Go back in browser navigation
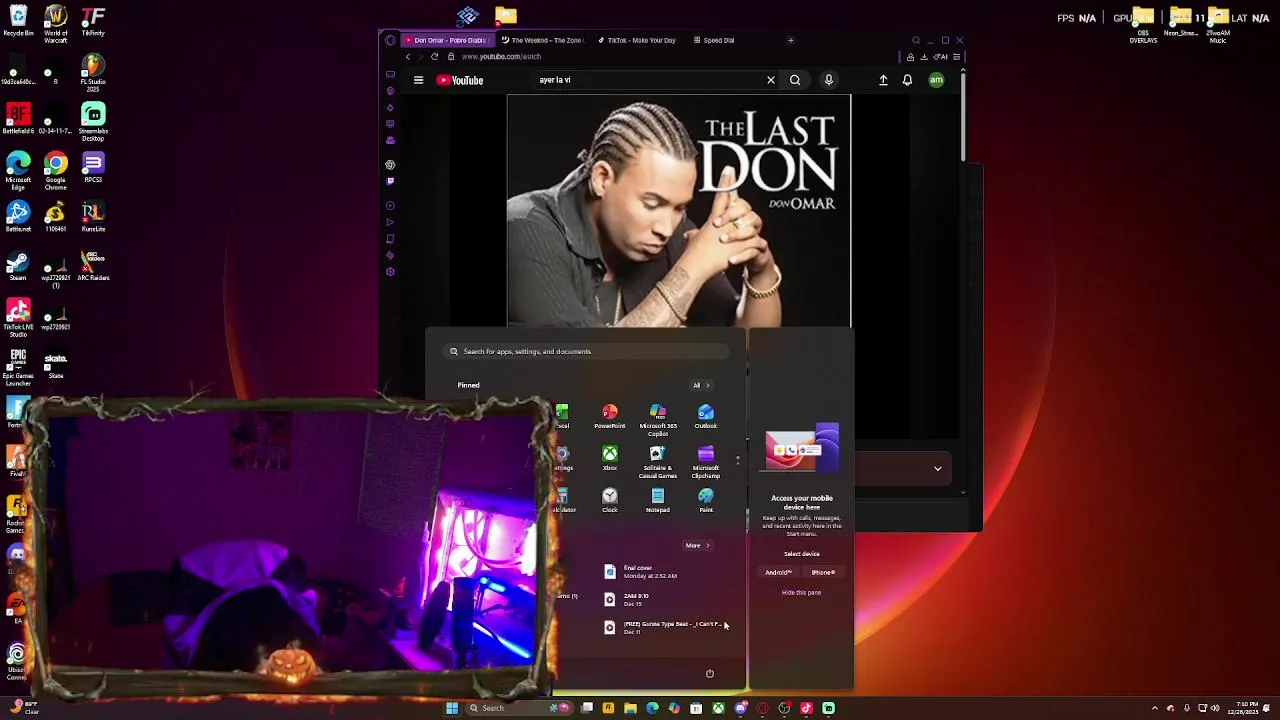 point(407,56)
